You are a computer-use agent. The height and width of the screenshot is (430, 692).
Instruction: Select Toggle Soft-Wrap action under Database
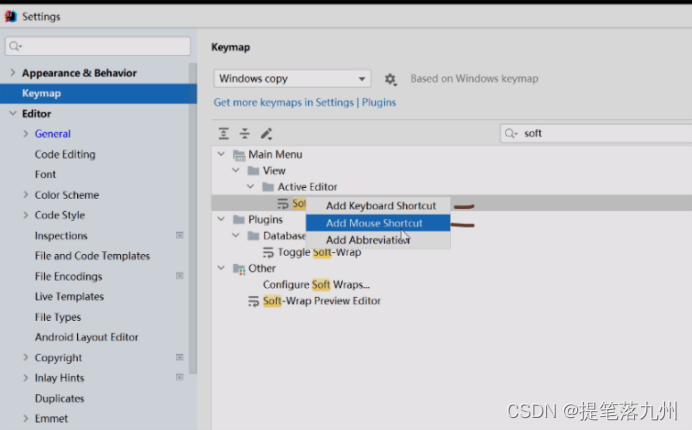coord(320,252)
